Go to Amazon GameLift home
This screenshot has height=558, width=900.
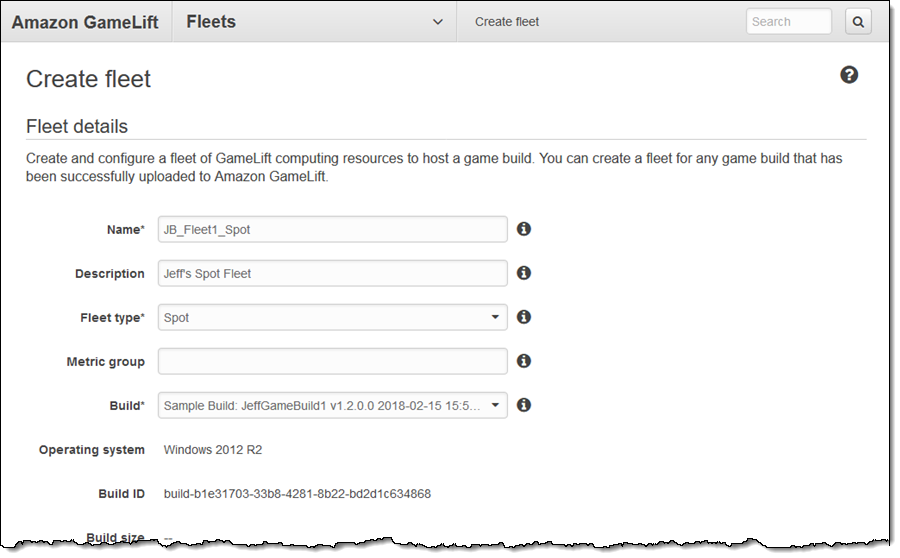[x=85, y=22]
